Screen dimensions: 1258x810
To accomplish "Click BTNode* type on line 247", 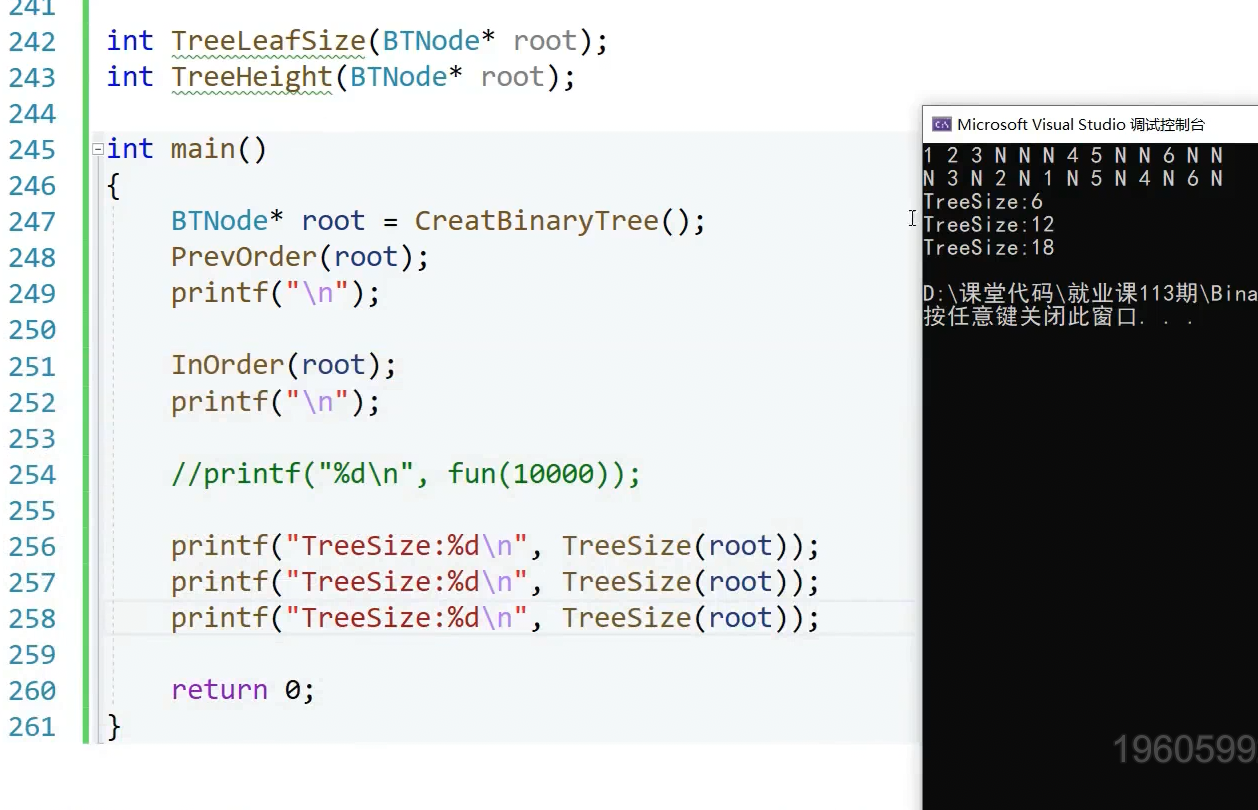I will click(x=227, y=221).
